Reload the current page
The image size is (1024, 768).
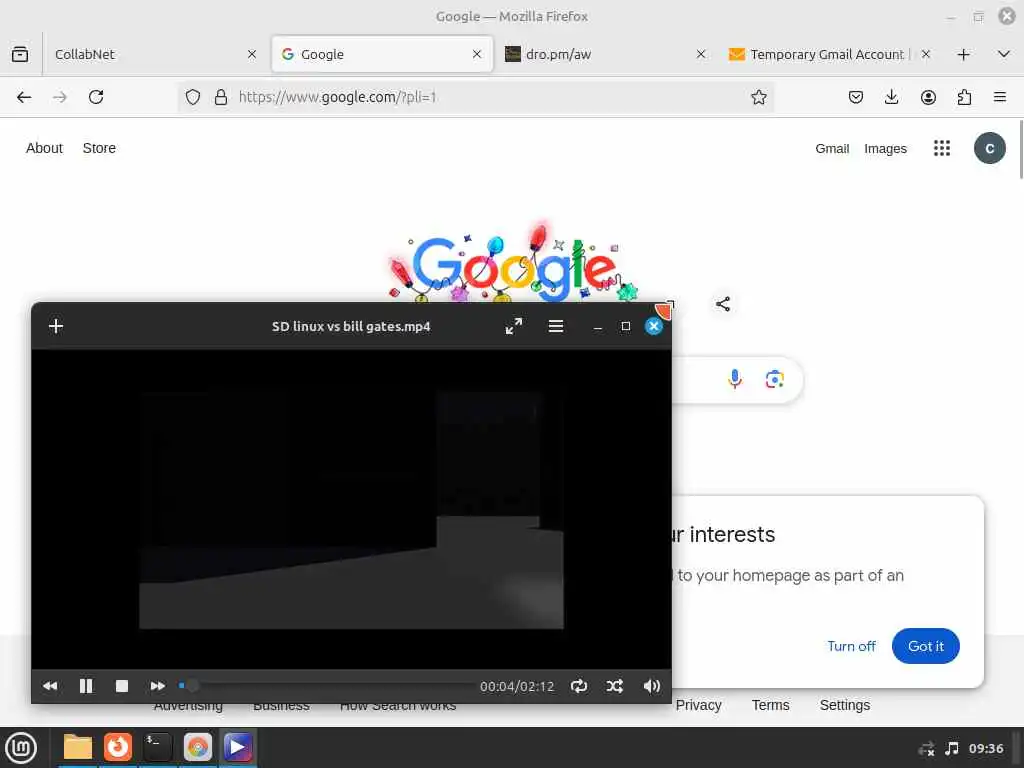[96, 97]
